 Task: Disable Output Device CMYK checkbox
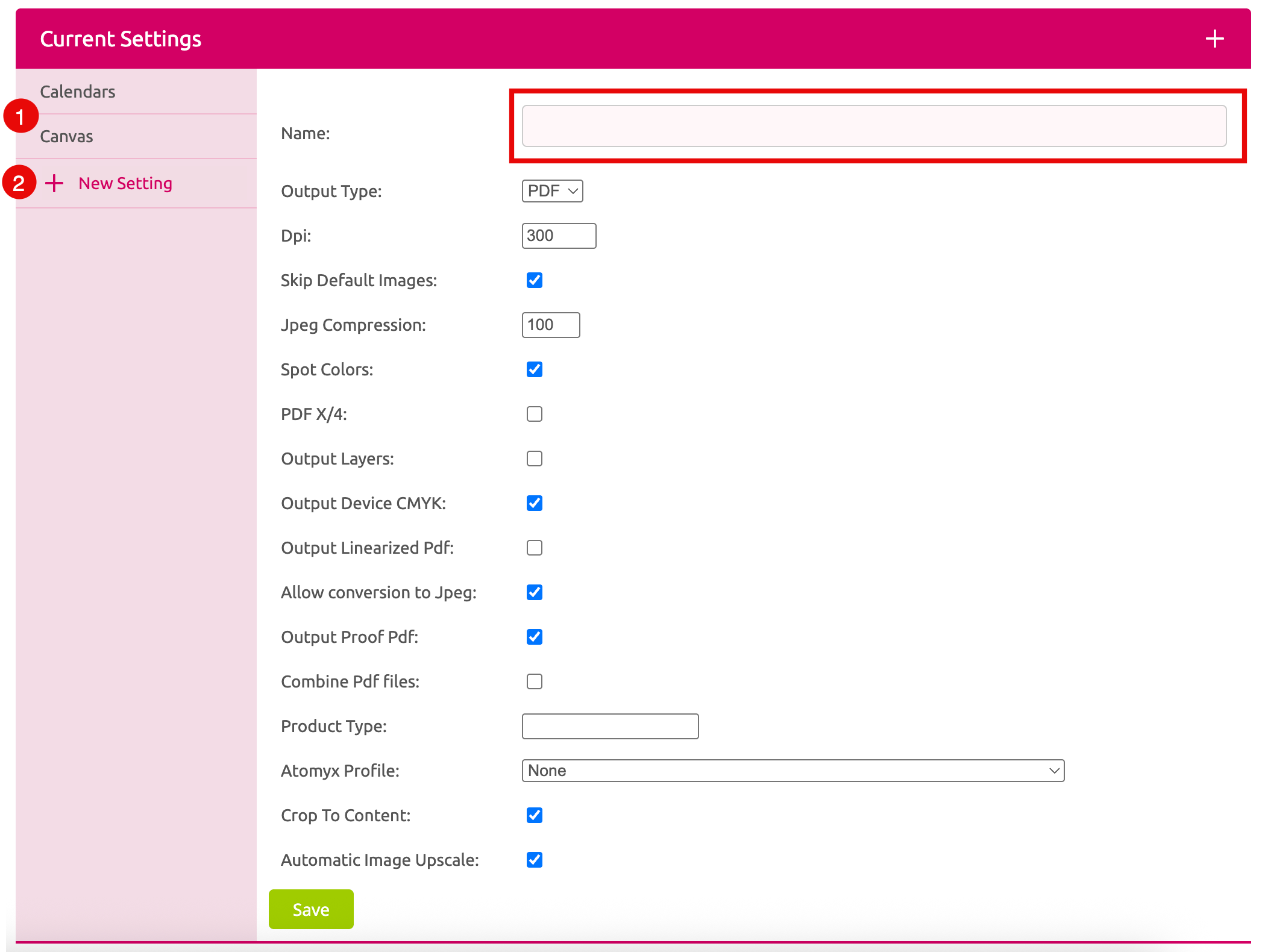click(534, 503)
